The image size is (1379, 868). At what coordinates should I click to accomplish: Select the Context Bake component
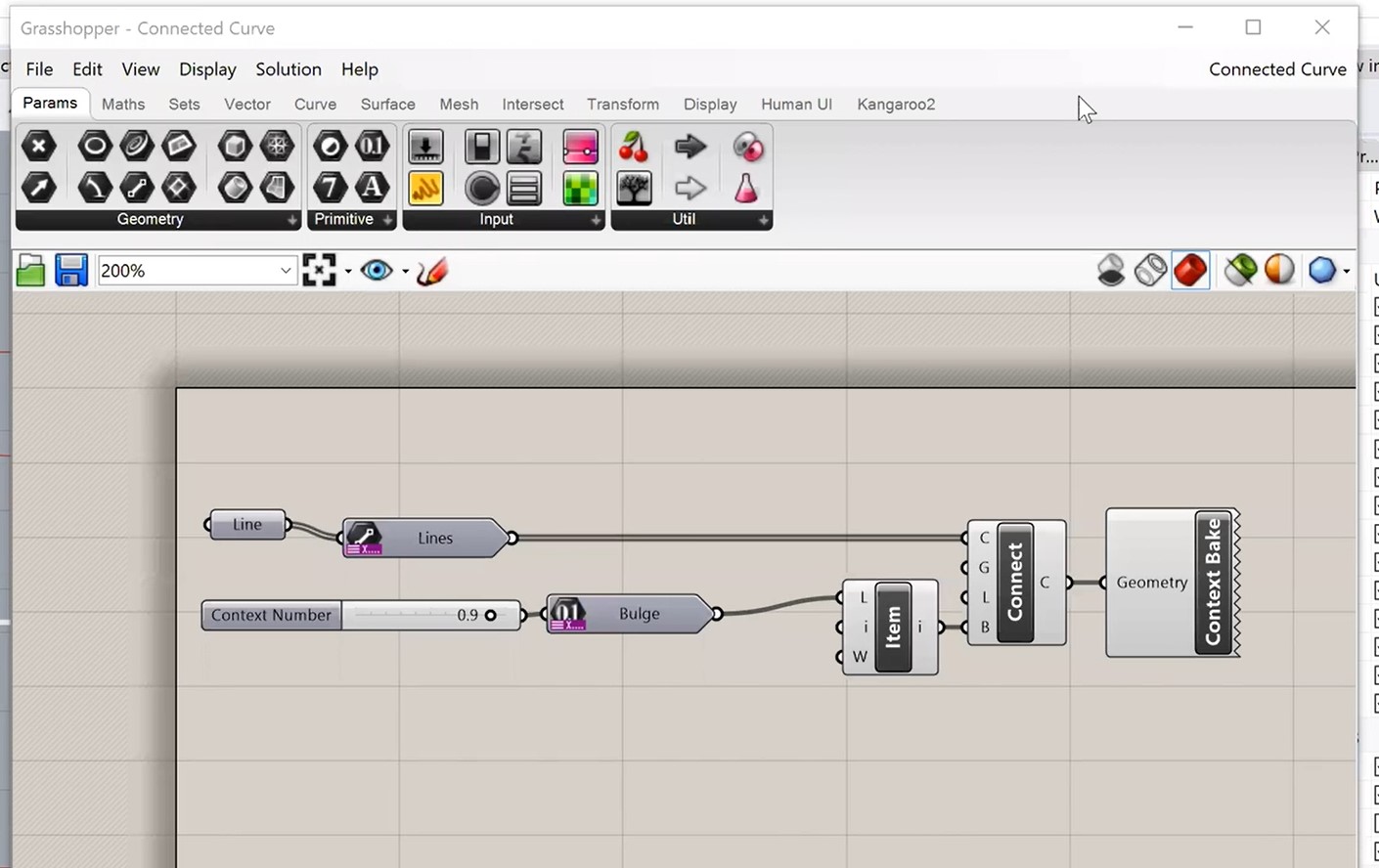tap(1173, 583)
